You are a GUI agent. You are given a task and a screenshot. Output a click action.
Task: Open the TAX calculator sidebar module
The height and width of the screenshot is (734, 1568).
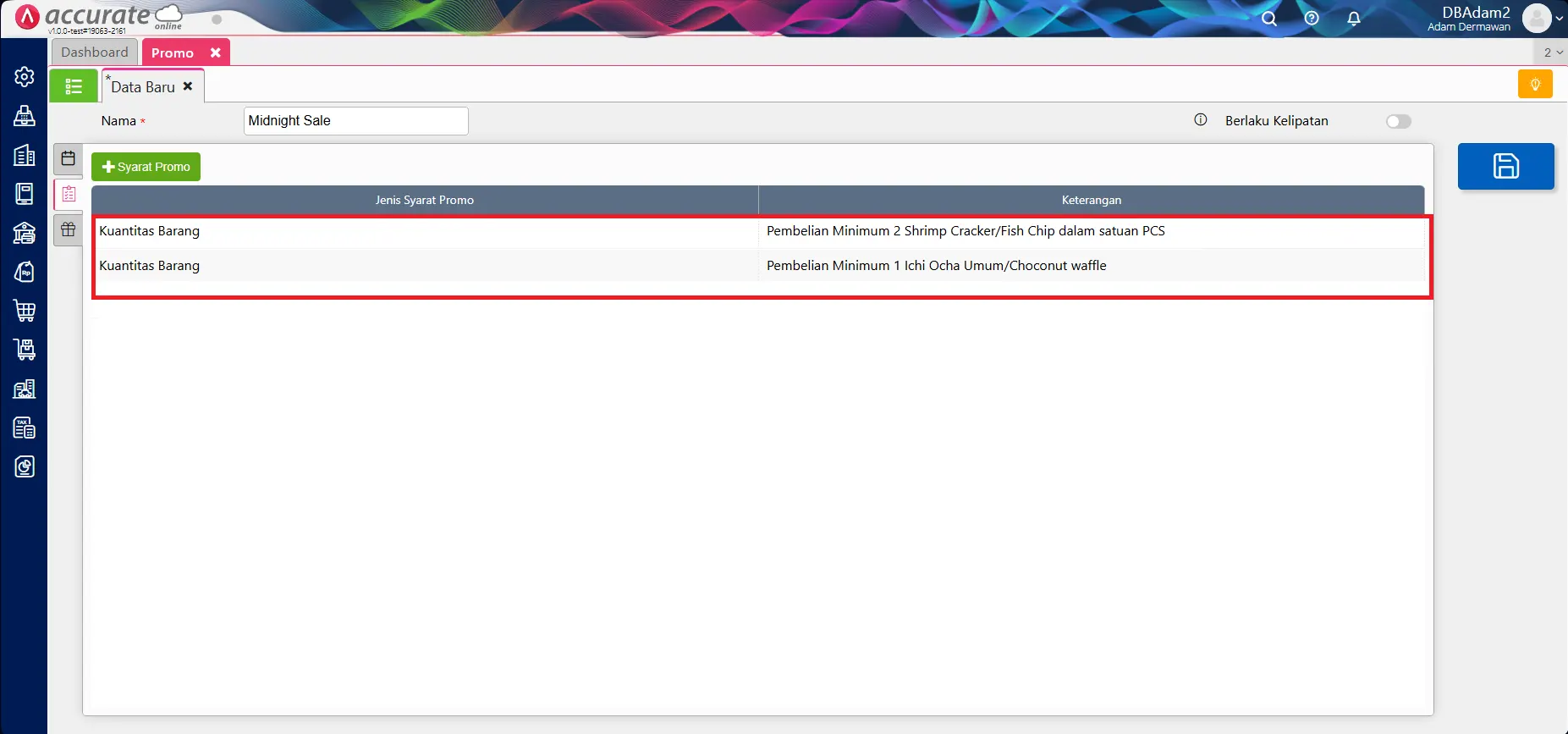click(x=25, y=428)
